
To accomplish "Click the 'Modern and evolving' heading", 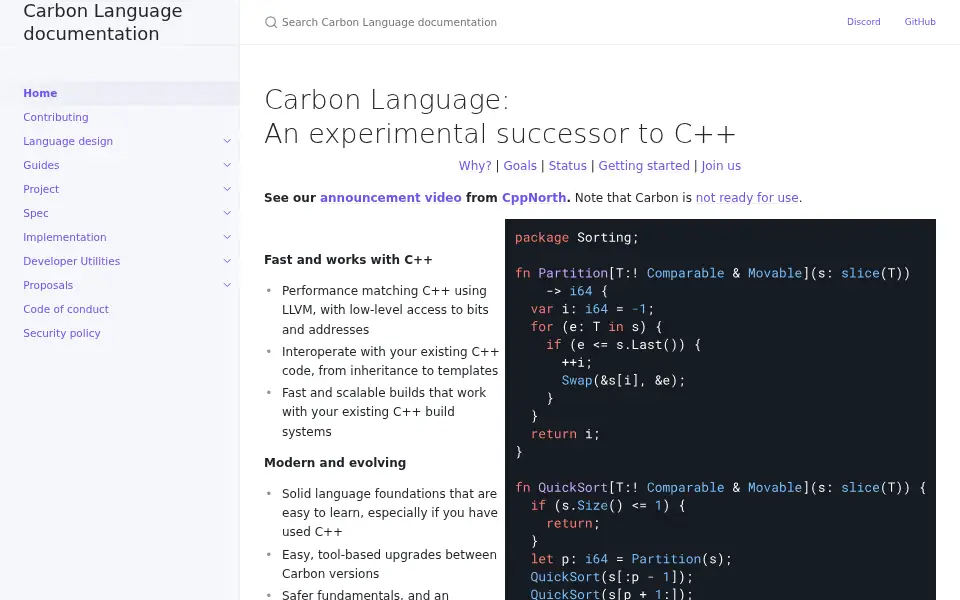I will click(335, 463).
